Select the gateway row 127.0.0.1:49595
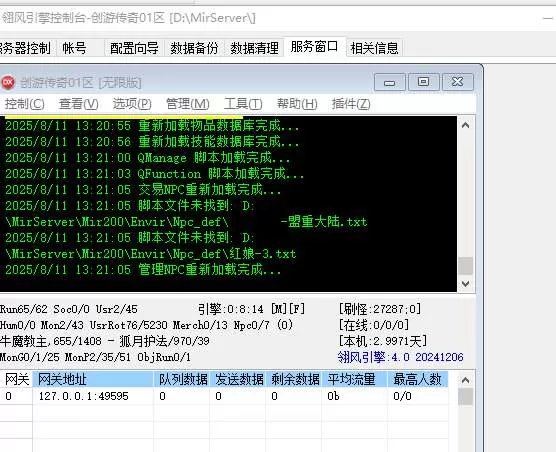The image size is (556, 452). point(224,396)
